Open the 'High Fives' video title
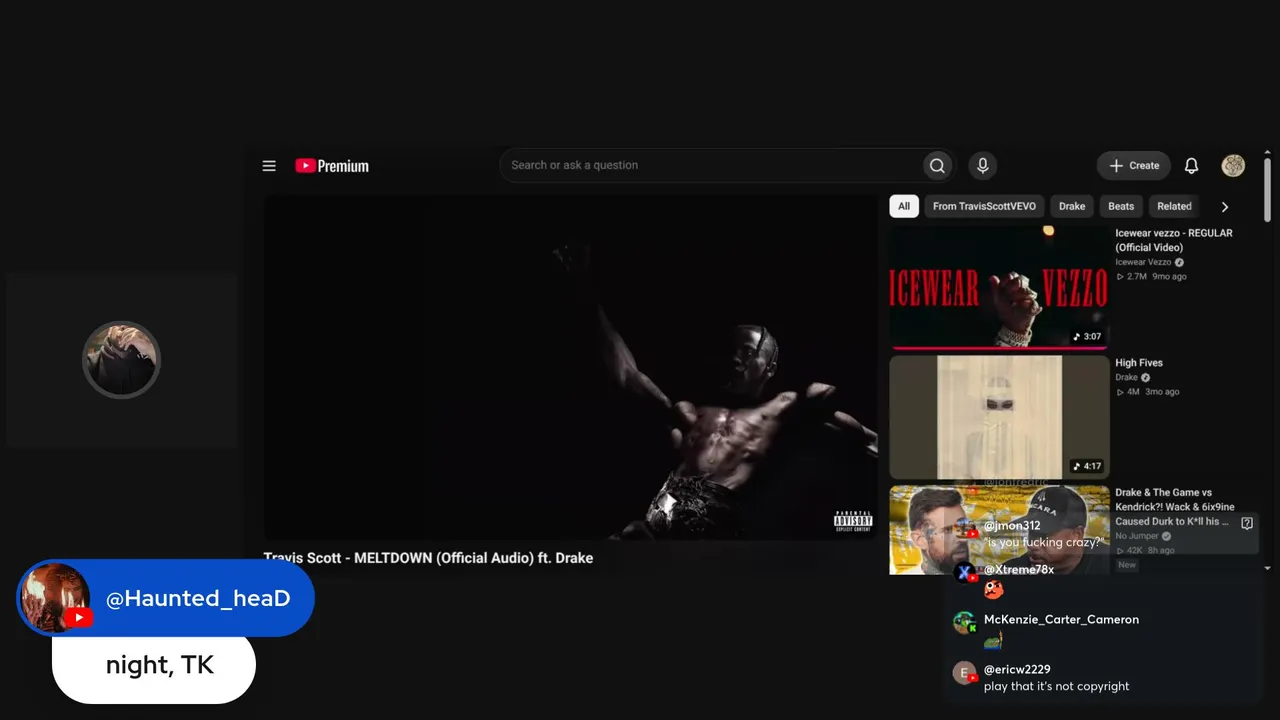 pyautogui.click(x=1139, y=363)
